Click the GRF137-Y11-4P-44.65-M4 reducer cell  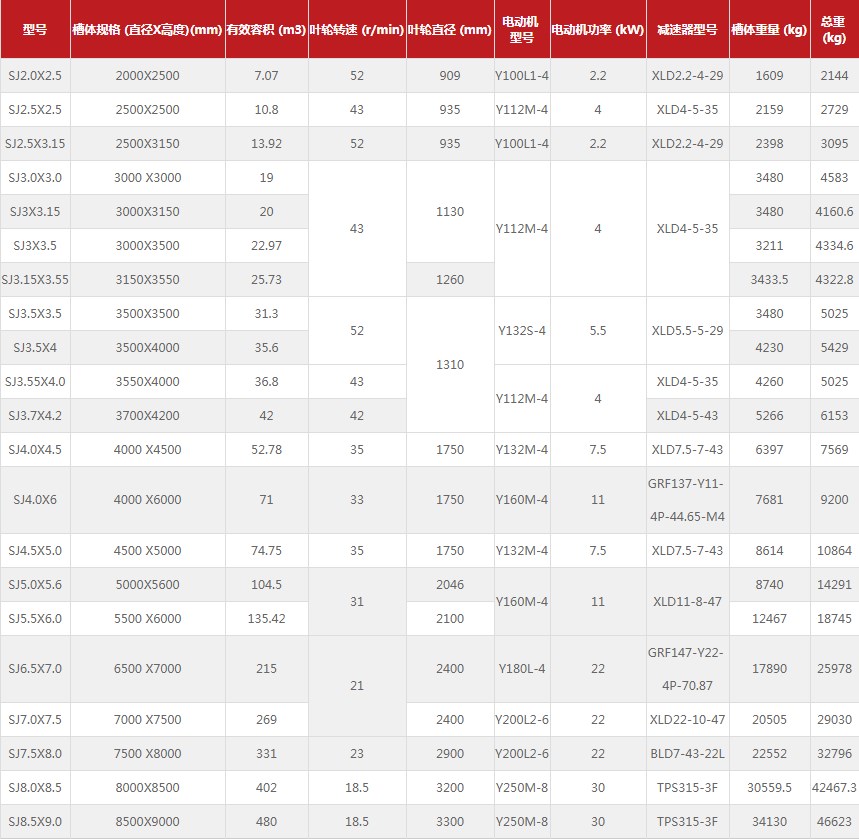687,500
